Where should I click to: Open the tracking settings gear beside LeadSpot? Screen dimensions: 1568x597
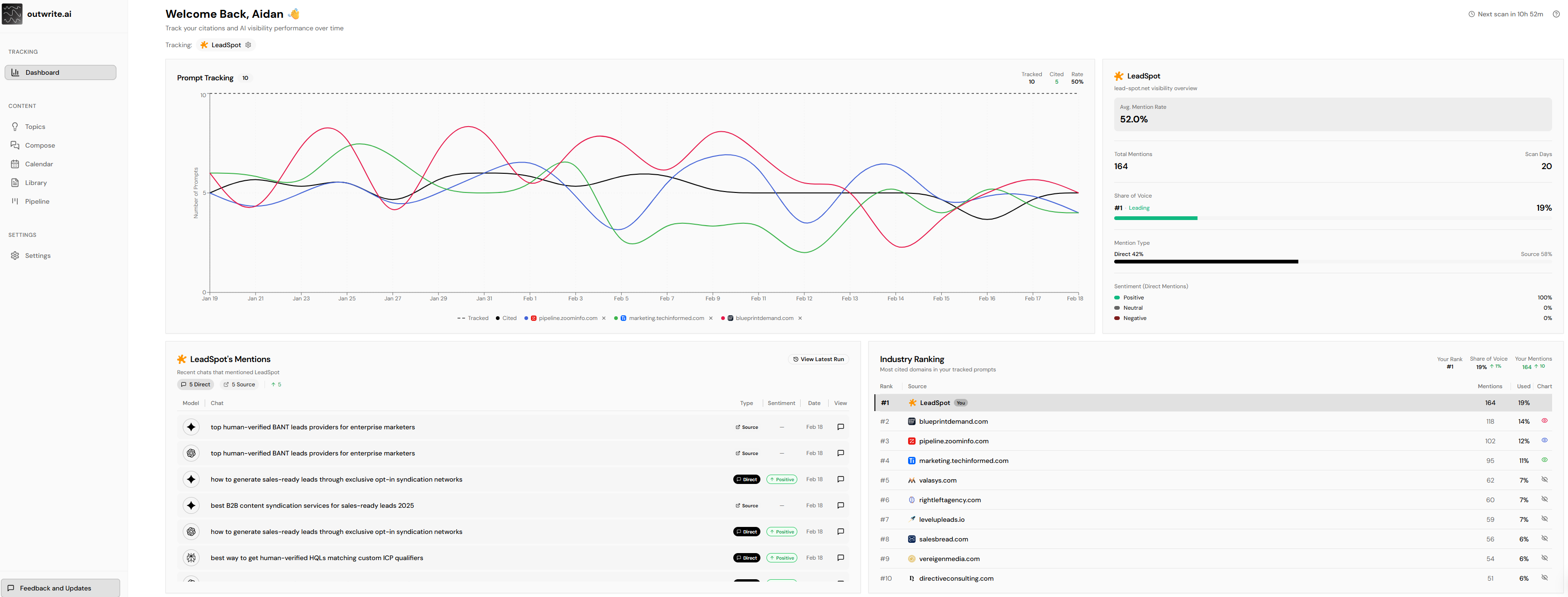pyautogui.click(x=248, y=44)
